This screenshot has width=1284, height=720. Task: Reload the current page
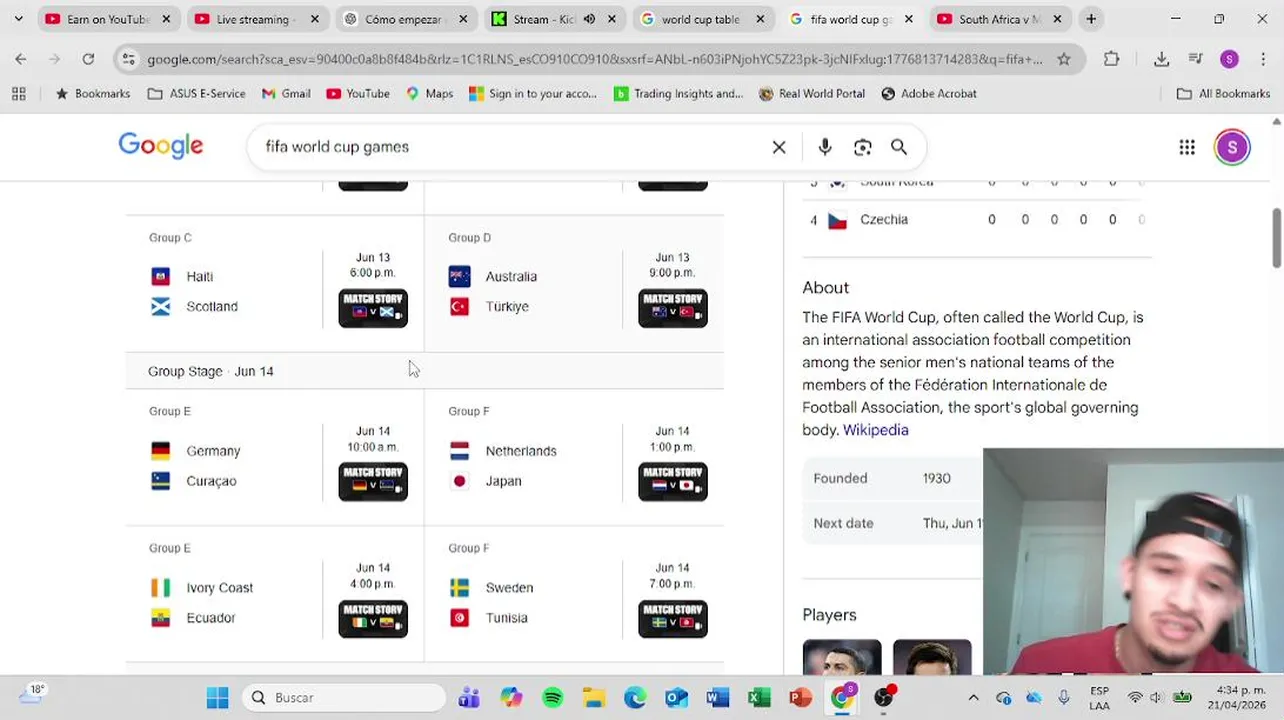click(x=88, y=59)
